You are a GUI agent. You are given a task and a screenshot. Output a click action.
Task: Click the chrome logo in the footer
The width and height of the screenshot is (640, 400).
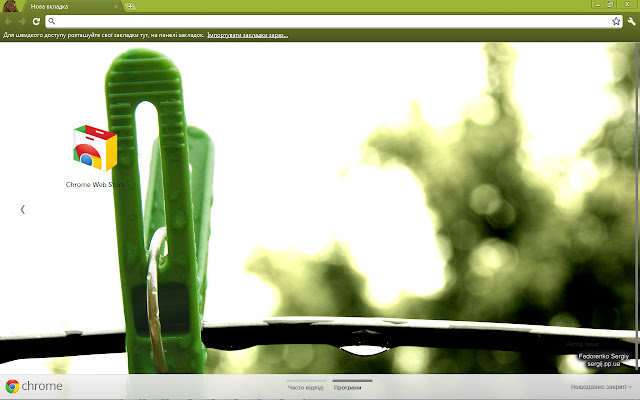click(x=34, y=386)
